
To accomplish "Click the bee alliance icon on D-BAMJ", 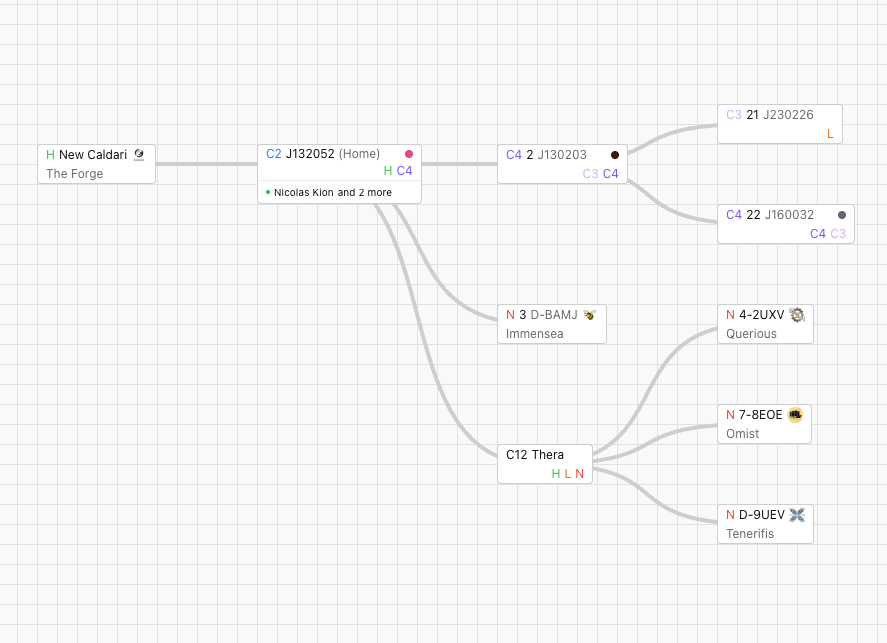I will (590, 315).
